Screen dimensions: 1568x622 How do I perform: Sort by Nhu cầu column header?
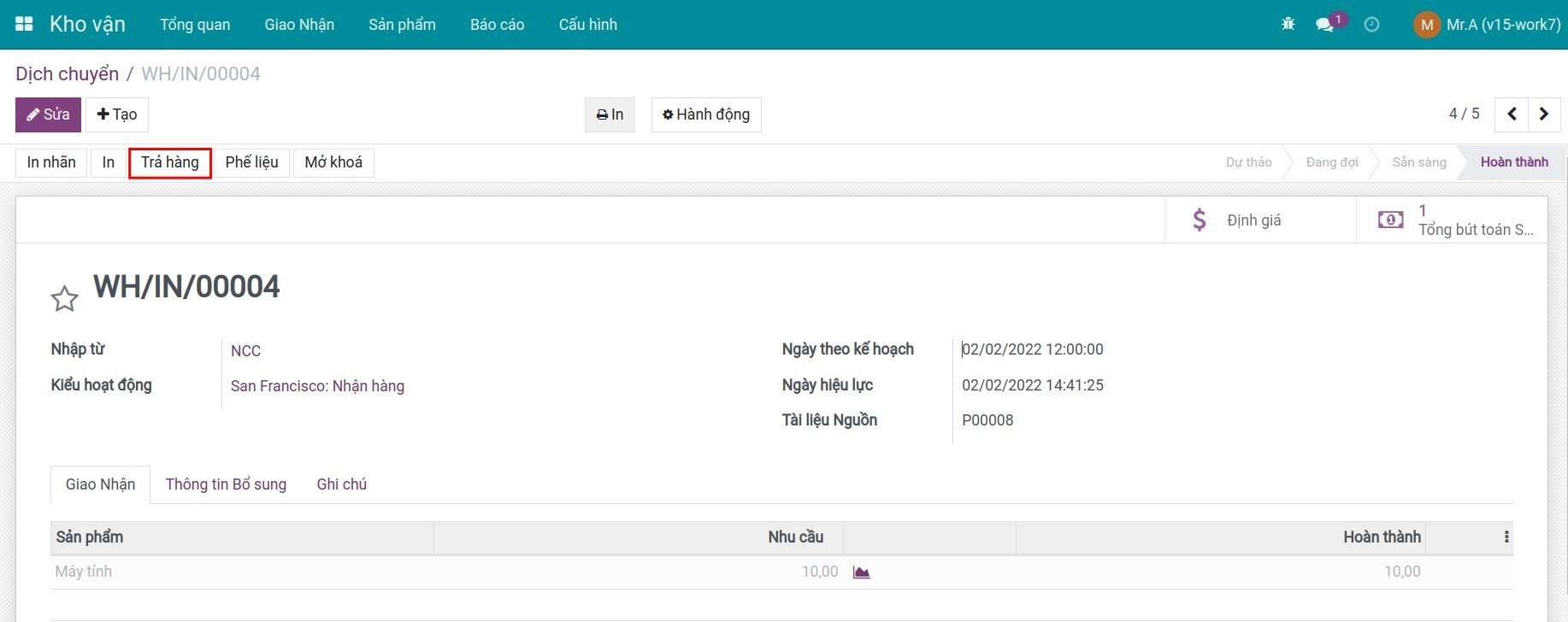639,537
